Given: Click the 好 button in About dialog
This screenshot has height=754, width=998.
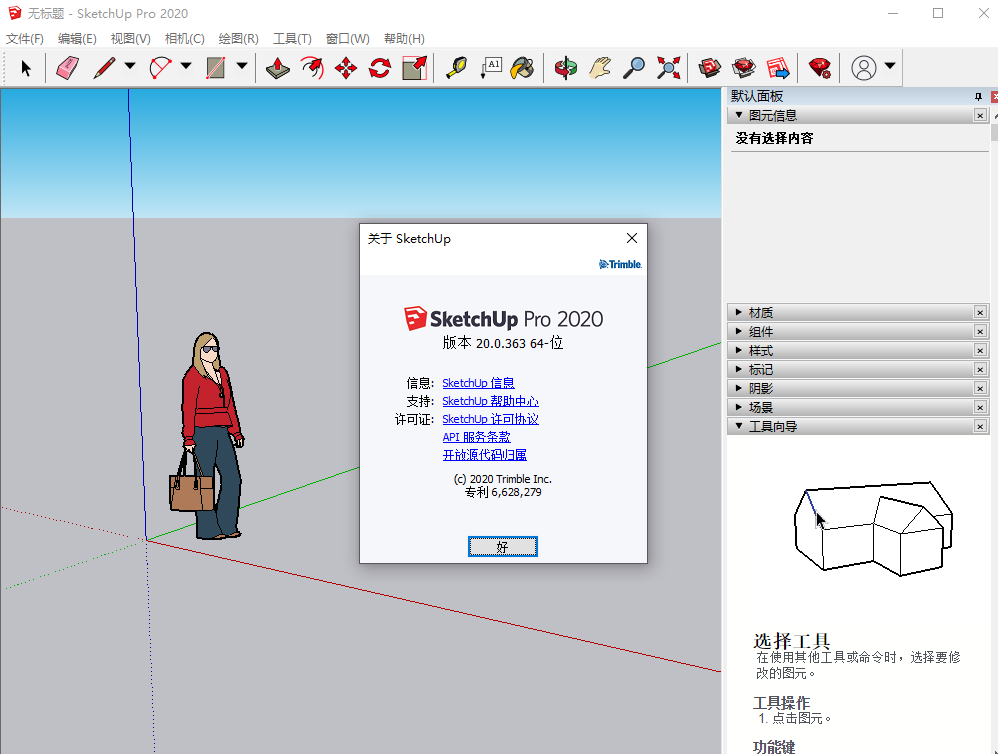Looking at the screenshot, I should [503, 546].
